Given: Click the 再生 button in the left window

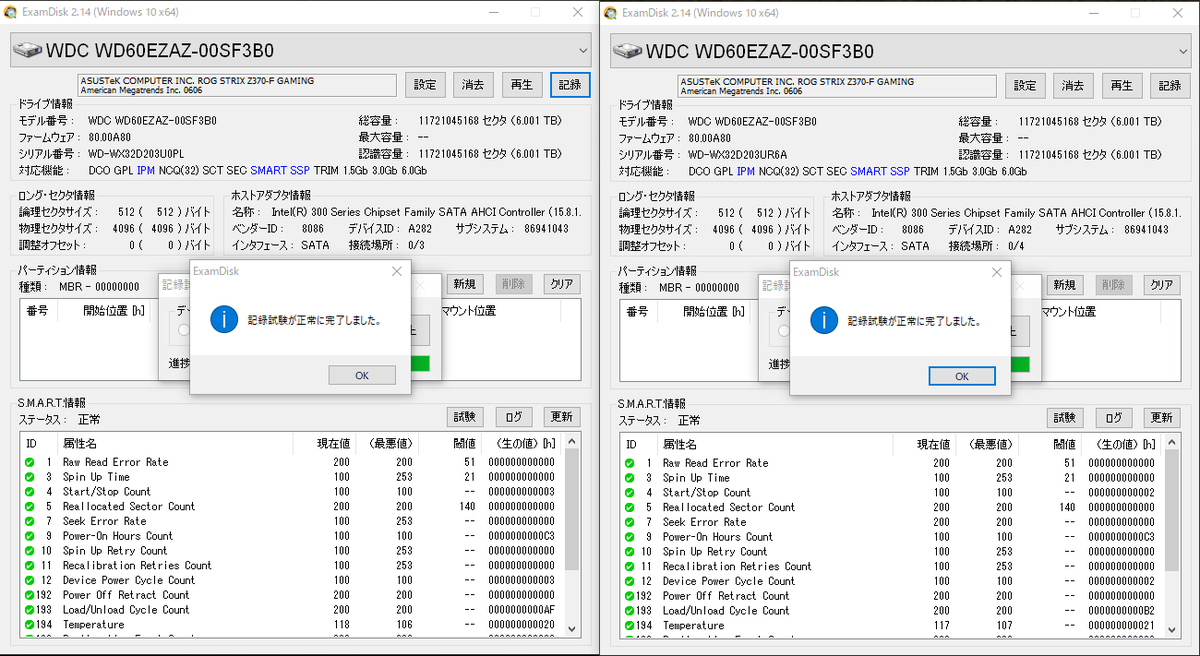Looking at the screenshot, I should (522, 86).
